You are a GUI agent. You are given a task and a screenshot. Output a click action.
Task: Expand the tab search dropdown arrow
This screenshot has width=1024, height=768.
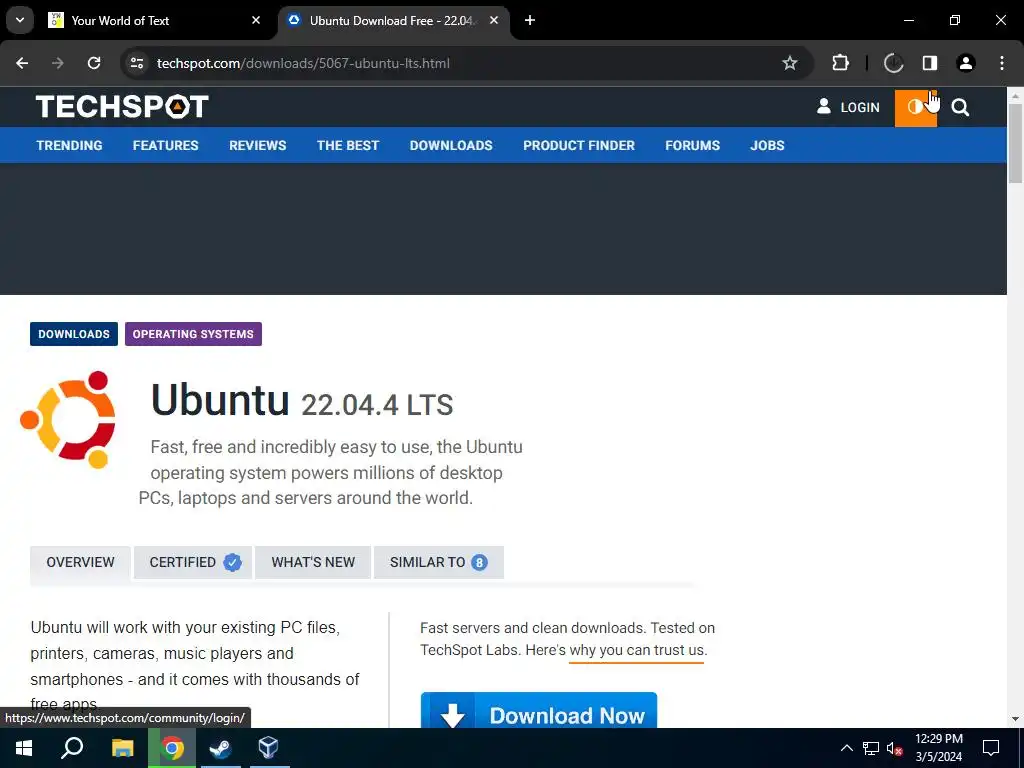20,20
